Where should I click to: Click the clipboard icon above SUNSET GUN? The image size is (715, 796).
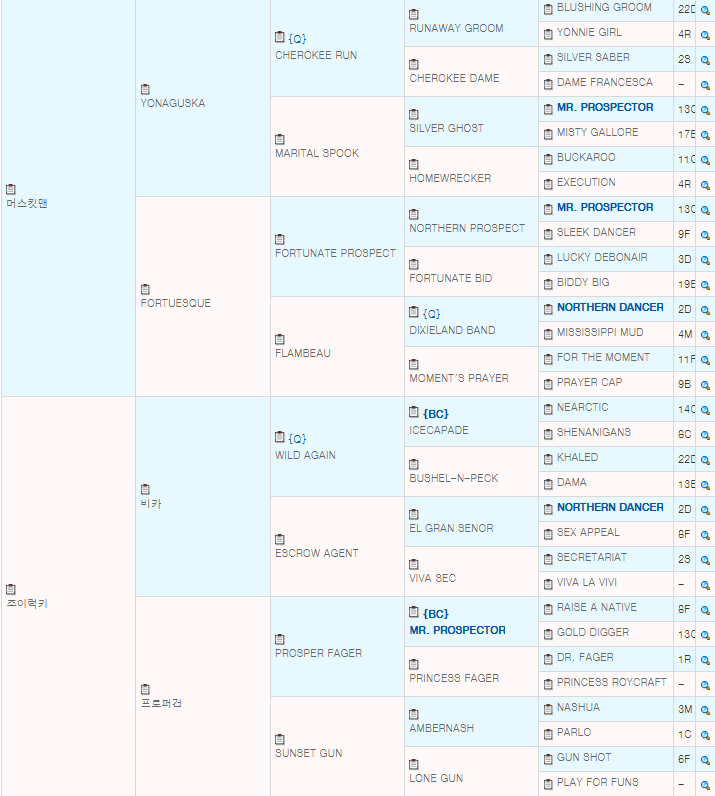click(x=280, y=739)
